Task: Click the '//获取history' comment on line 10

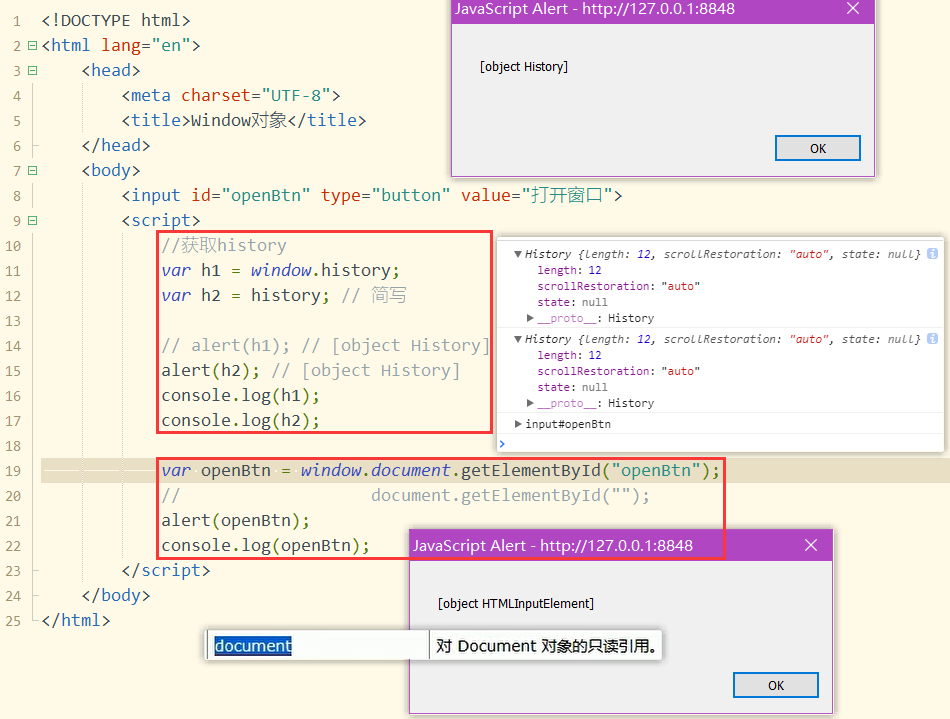Action: tap(224, 245)
